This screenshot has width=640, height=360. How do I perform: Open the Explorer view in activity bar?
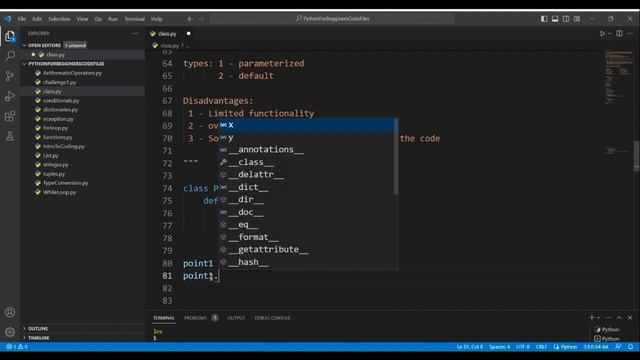[10, 37]
